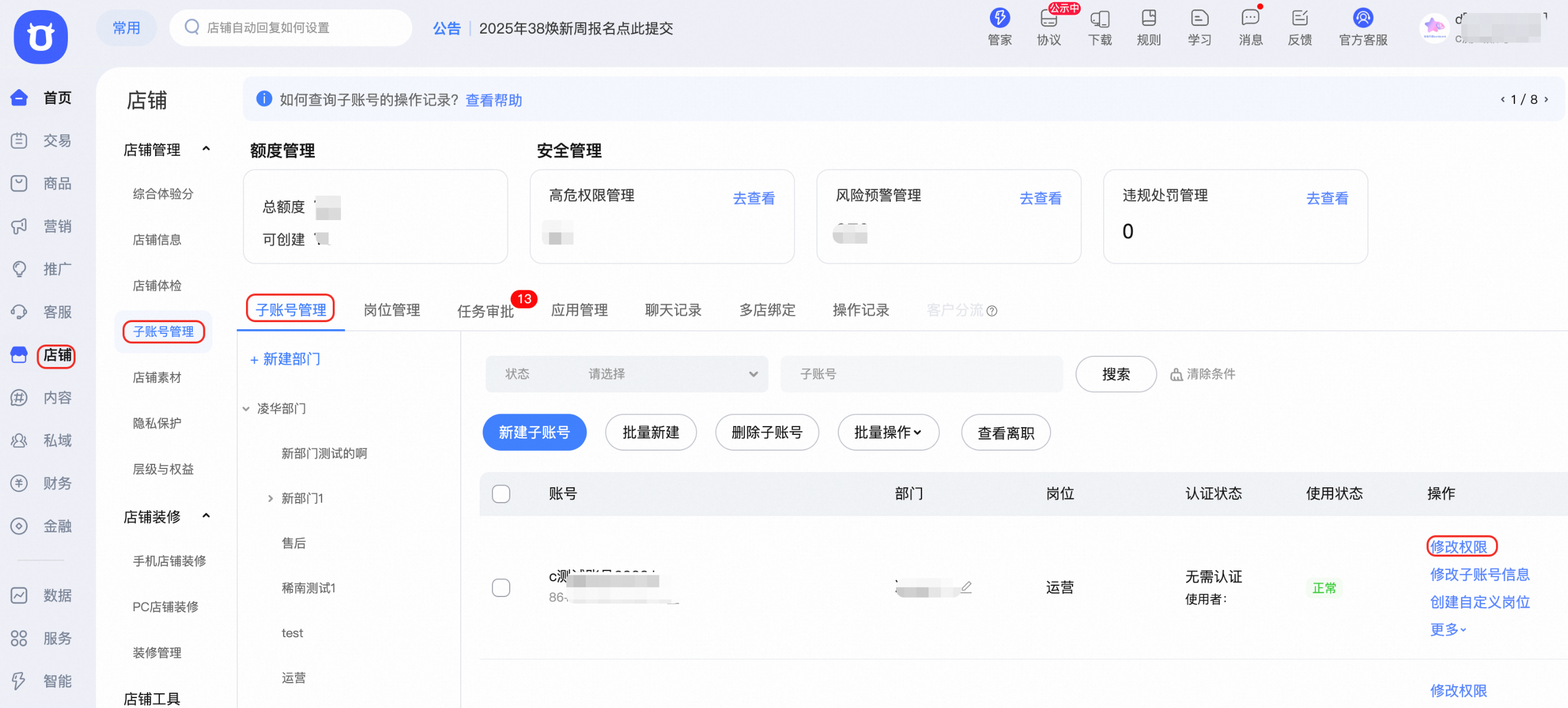The image size is (1568, 708).
Task: Open the 批量操作 dropdown button
Action: pos(888,433)
